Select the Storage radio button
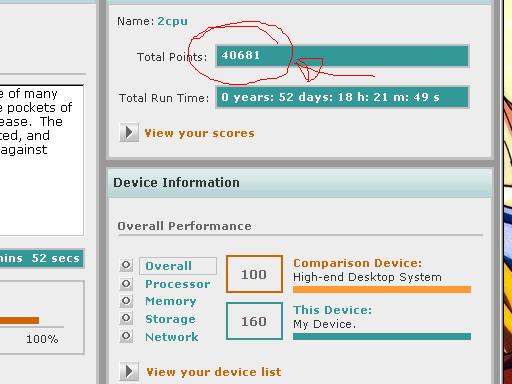Screen dimensions: 512x384 pyautogui.click(x=126, y=318)
